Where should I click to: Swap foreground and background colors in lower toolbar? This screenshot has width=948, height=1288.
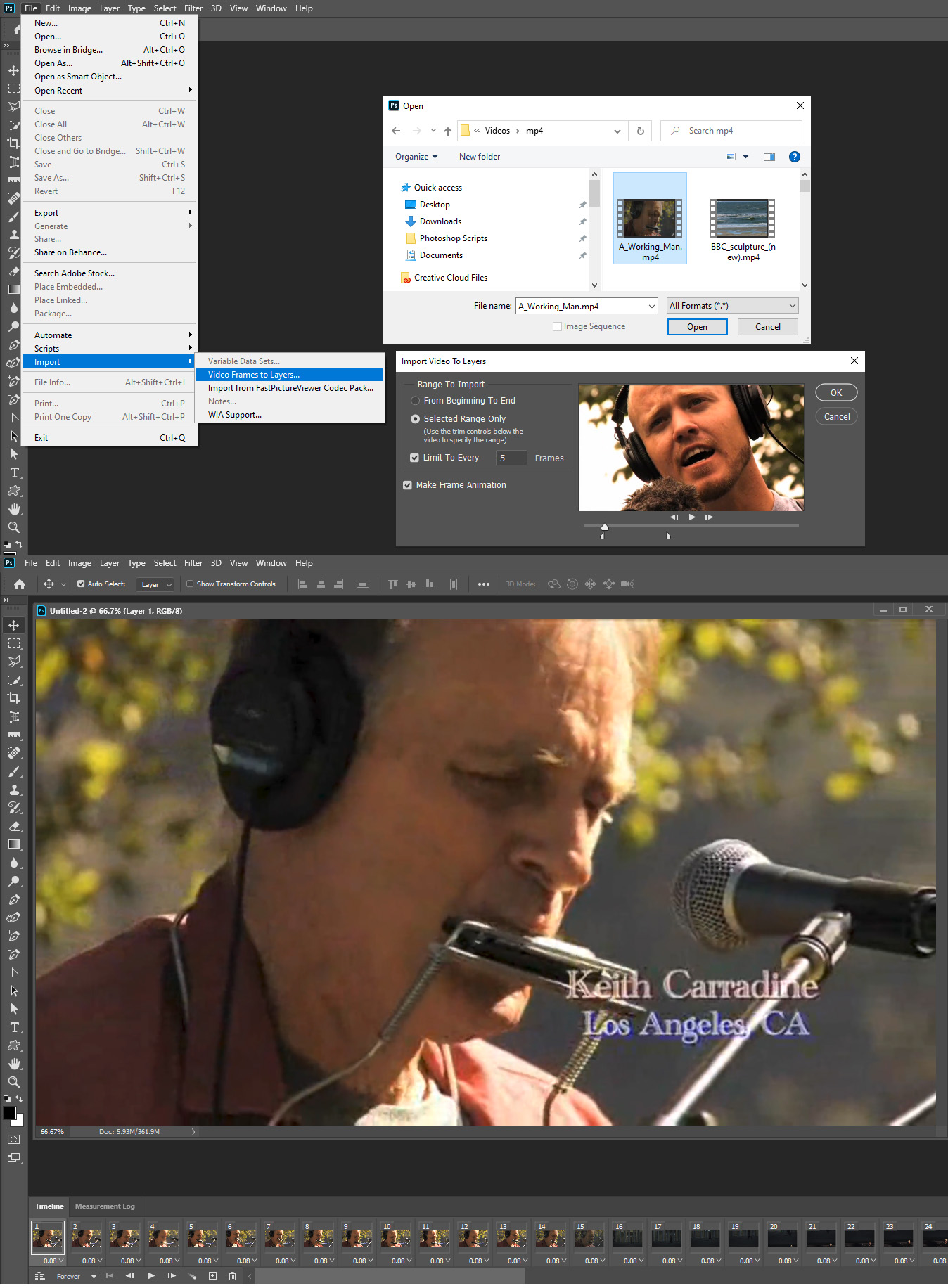[20, 1099]
